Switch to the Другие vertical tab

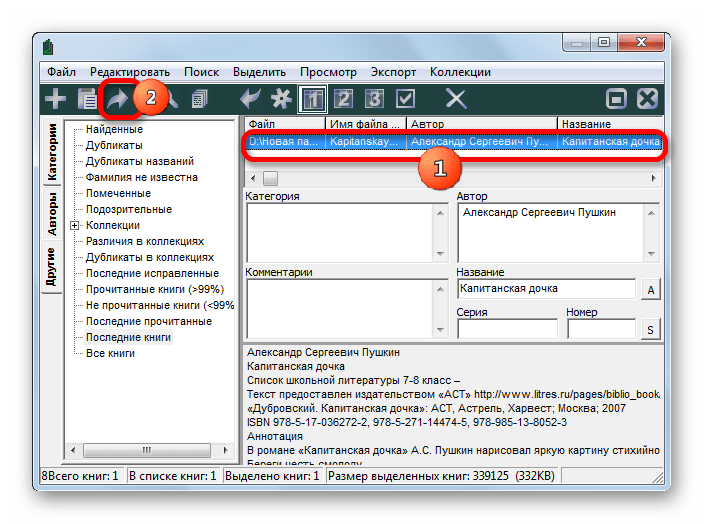[x=51, y=267]
